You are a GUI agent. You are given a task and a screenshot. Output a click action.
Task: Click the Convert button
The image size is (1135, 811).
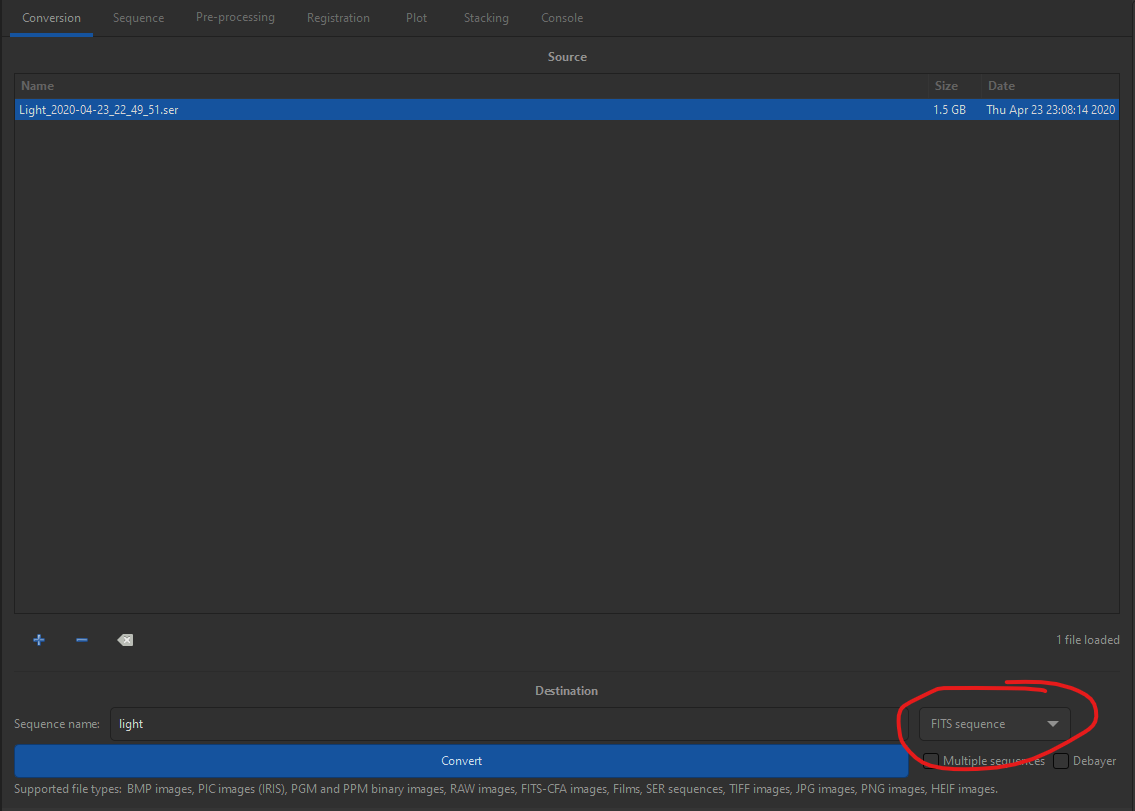pos(461,761)
